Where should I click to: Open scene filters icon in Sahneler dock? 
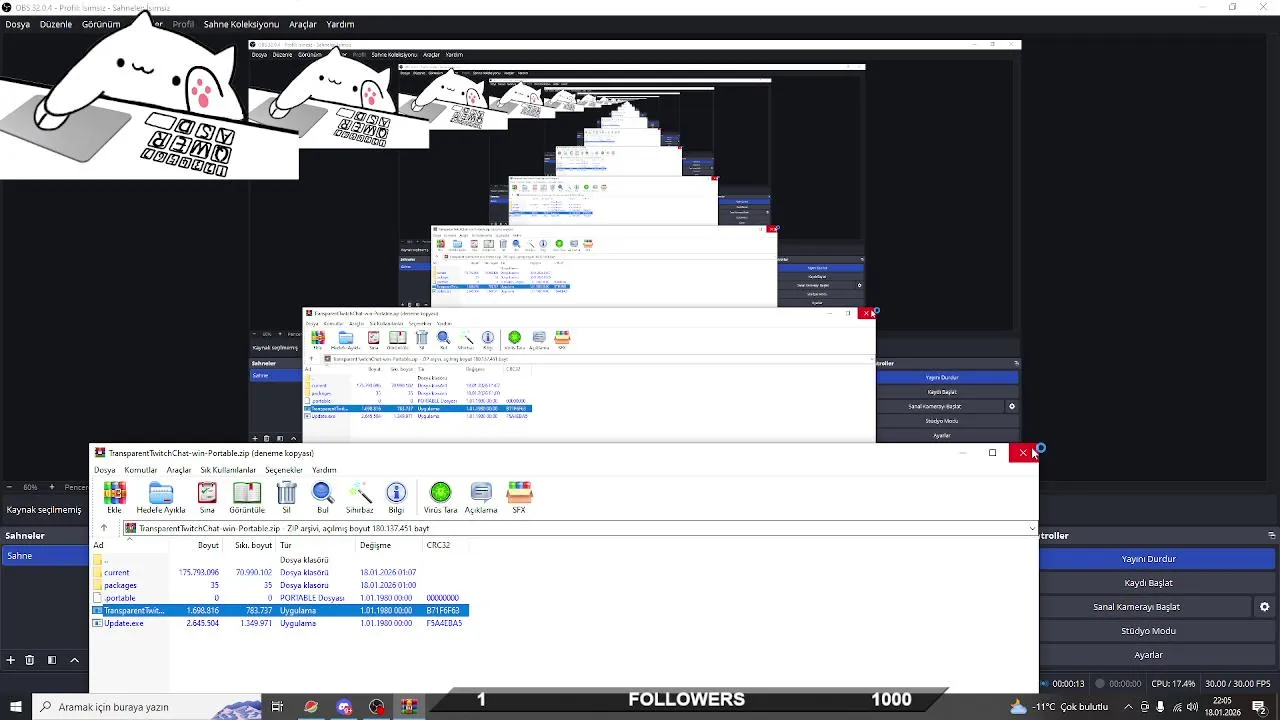pos(52,660)
